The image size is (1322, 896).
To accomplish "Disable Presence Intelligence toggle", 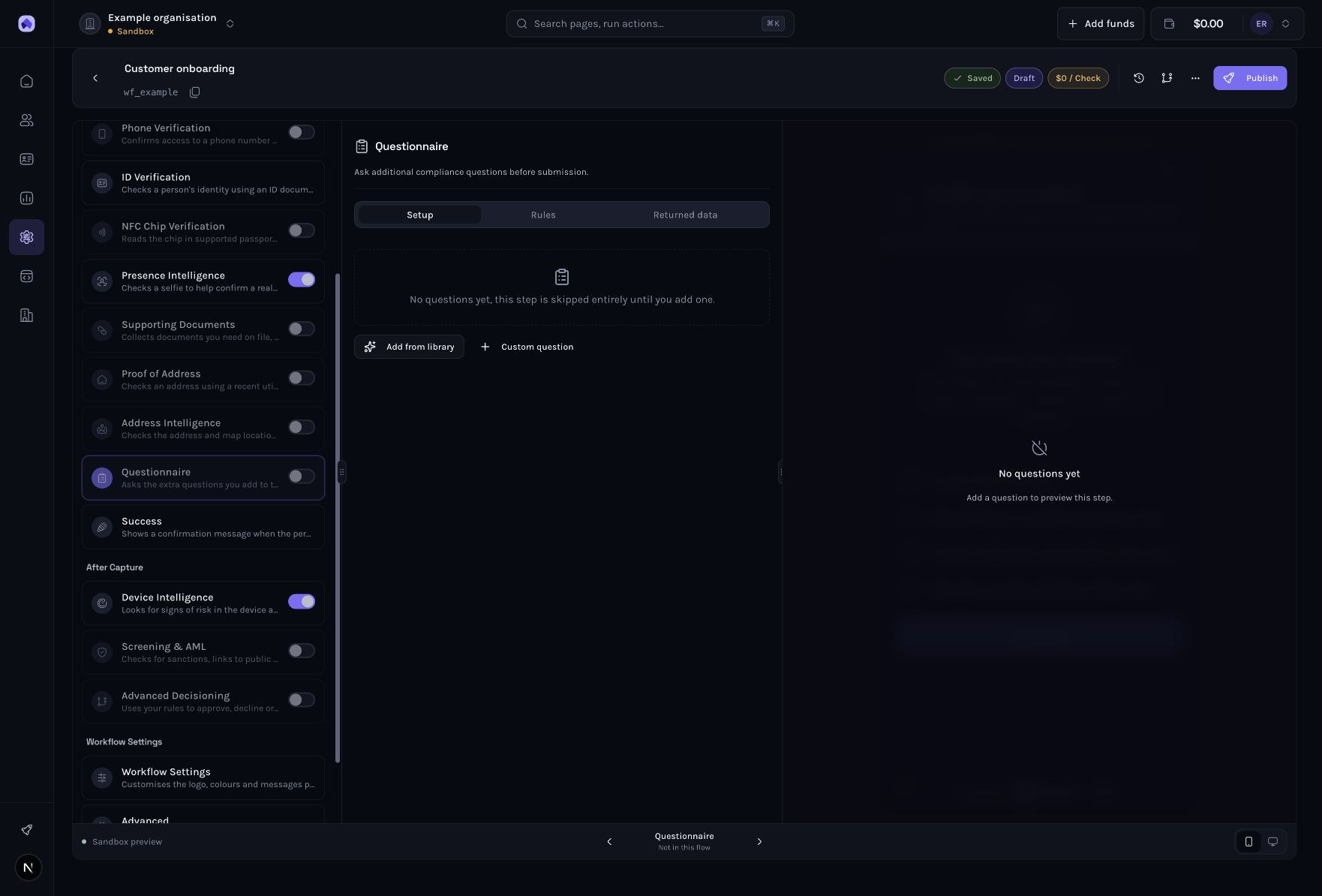I will [x=302, y=279].
